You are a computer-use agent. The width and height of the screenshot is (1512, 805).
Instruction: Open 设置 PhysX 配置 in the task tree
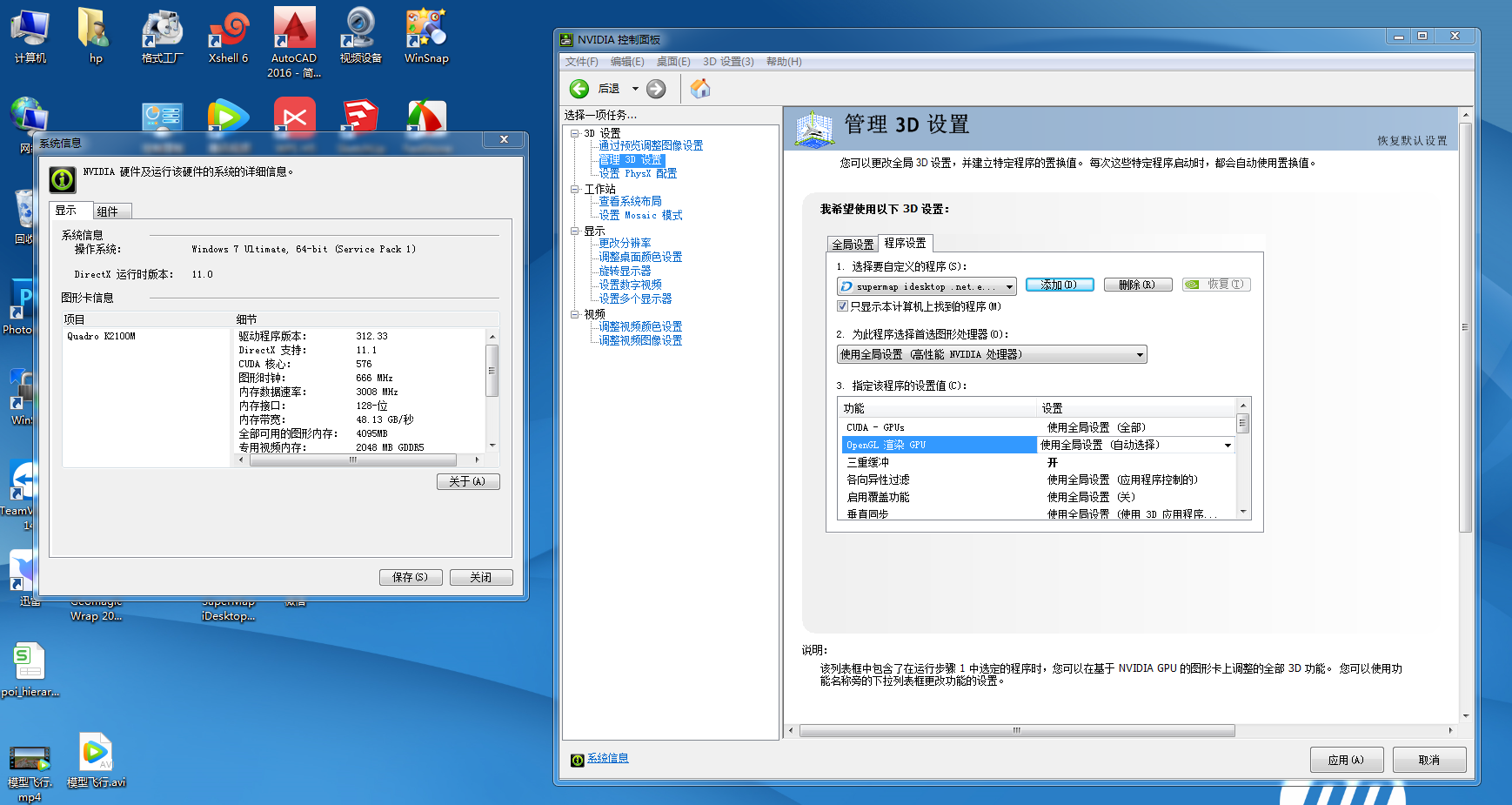[638, 174]
